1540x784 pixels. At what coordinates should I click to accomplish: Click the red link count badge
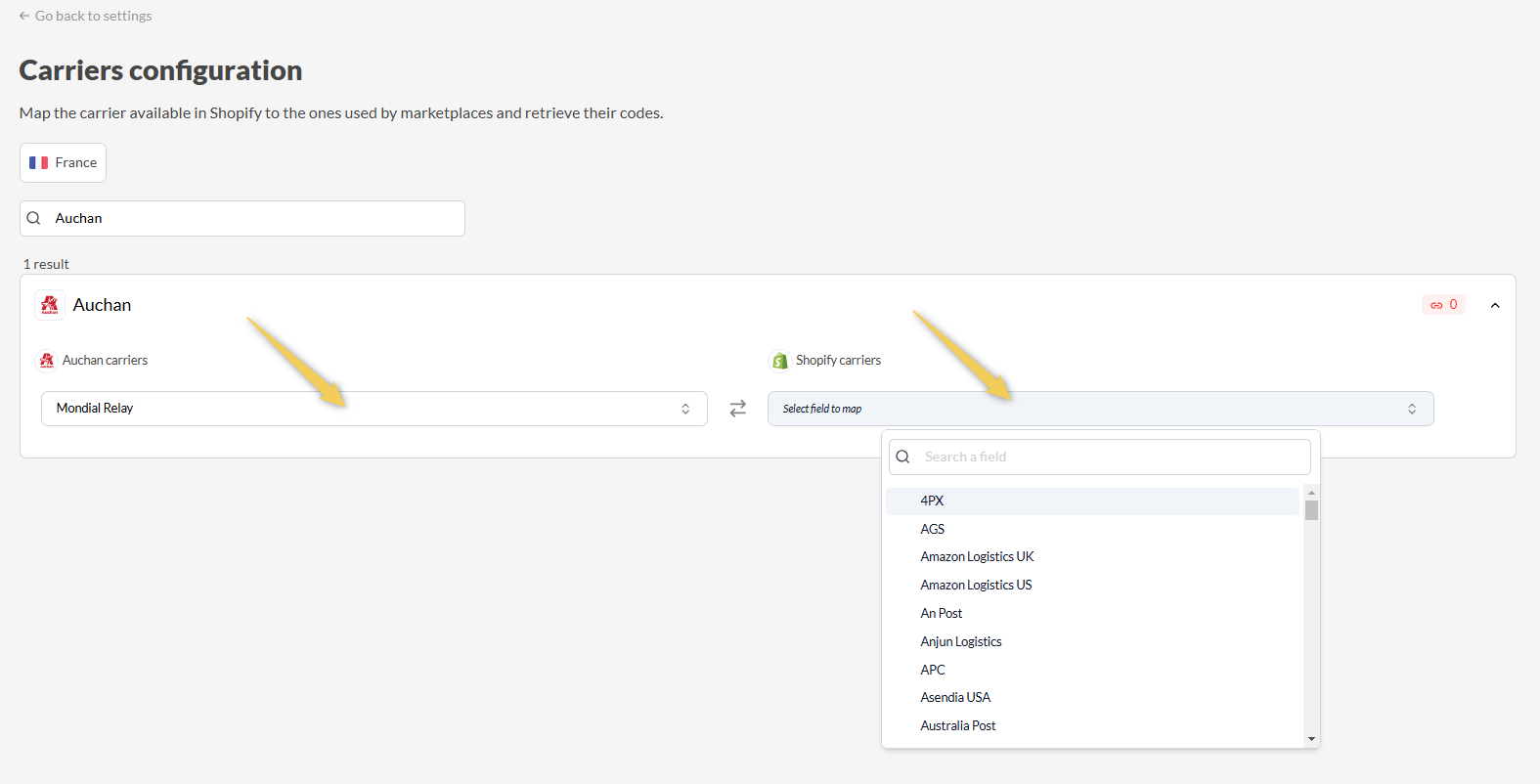click(1443, 305)
